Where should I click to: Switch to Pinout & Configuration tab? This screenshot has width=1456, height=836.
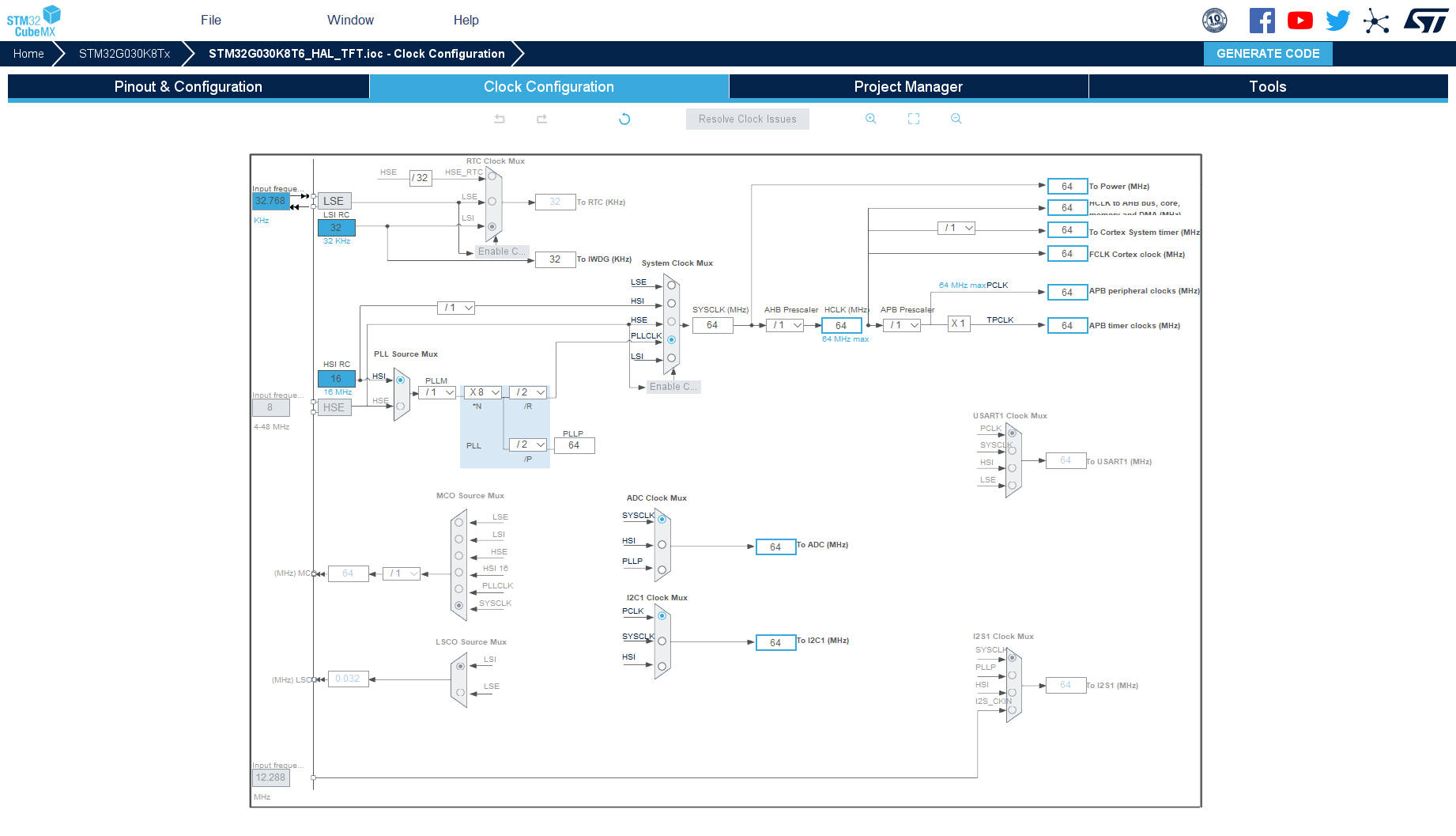coord(188,87)
